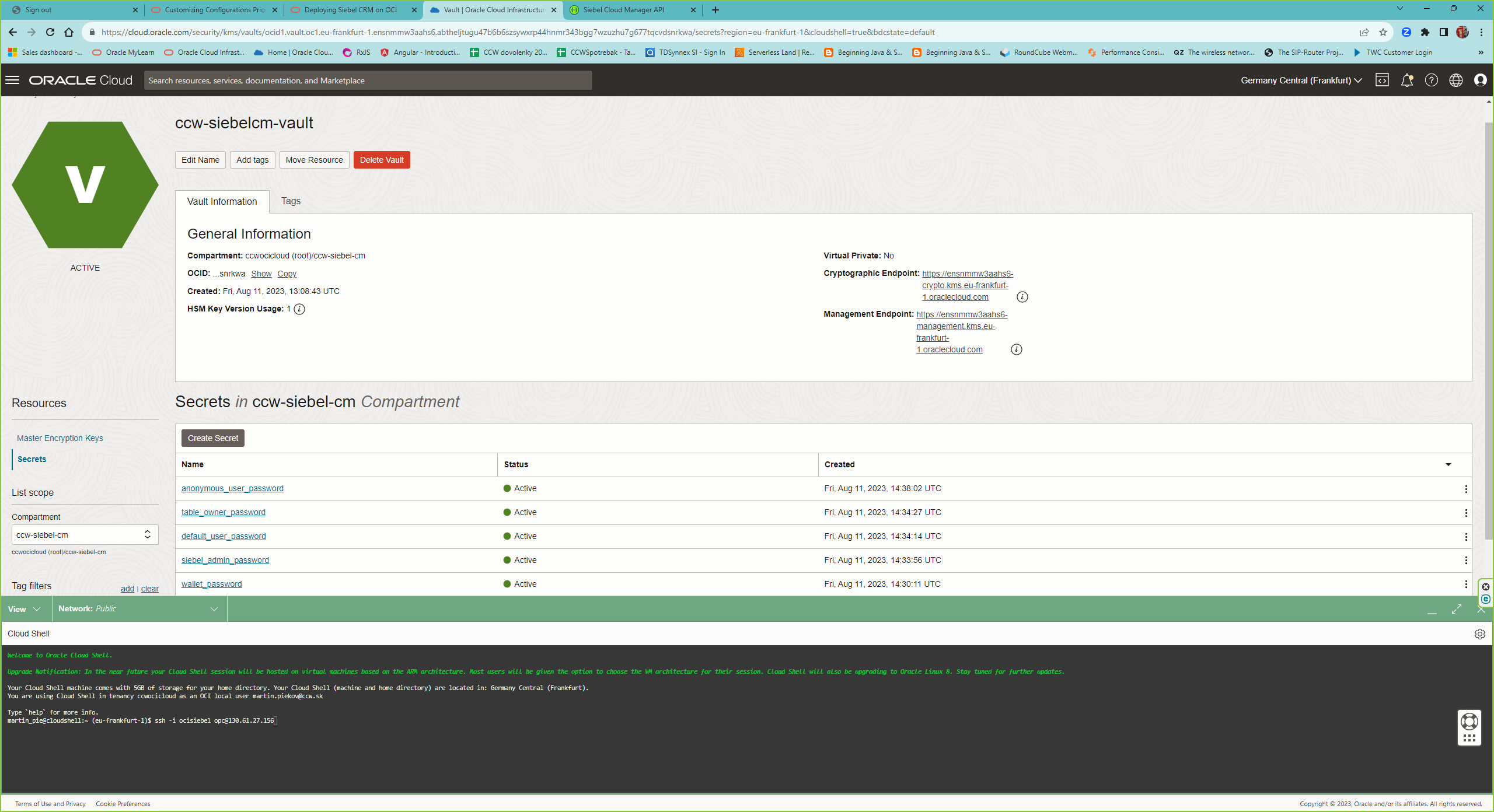Open wallet_password secret link
1494x812 pixels.
click(211, 584)
